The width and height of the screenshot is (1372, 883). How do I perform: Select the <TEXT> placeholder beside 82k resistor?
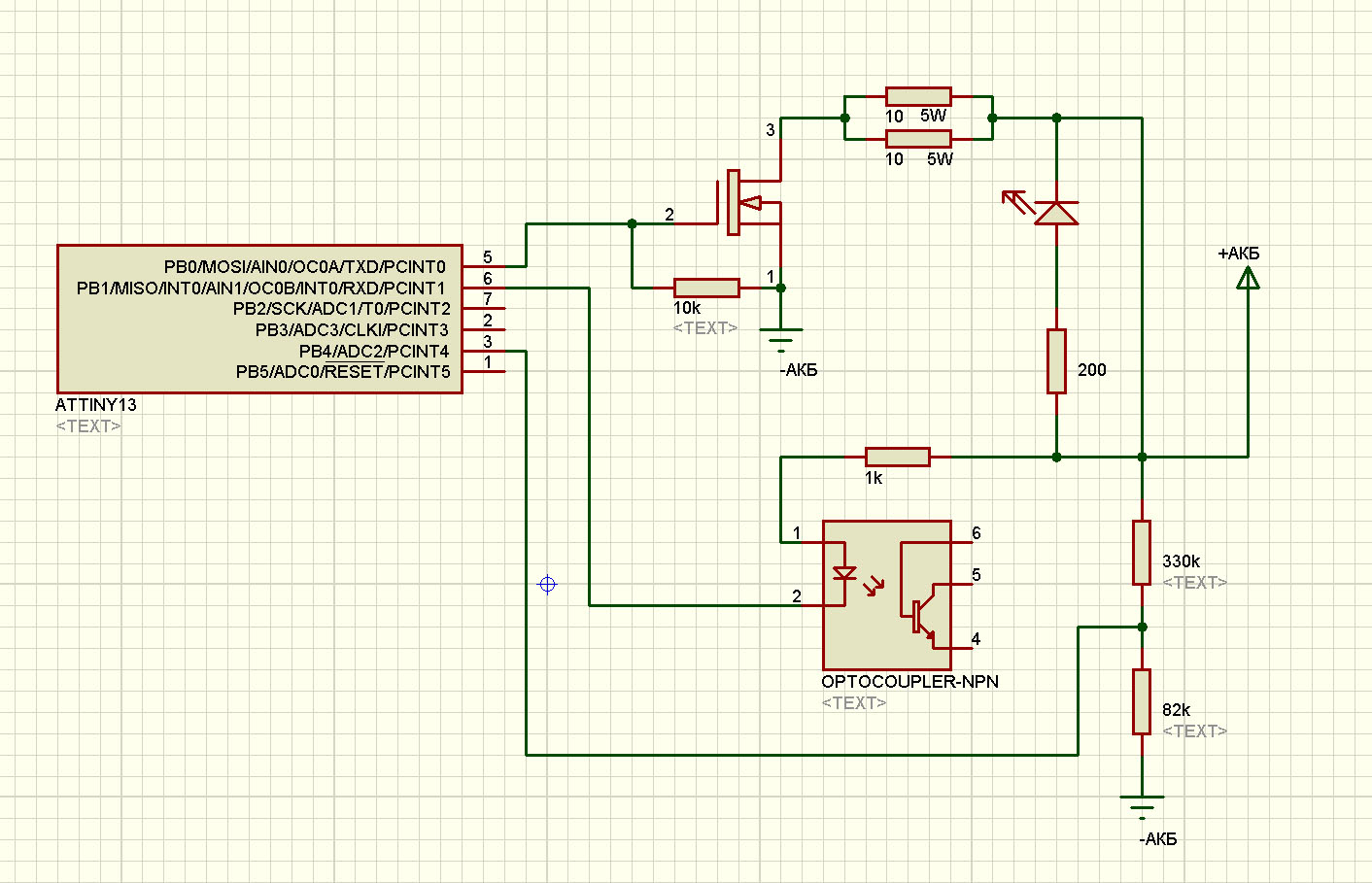pyautogui.click(x=1194, y=730)
